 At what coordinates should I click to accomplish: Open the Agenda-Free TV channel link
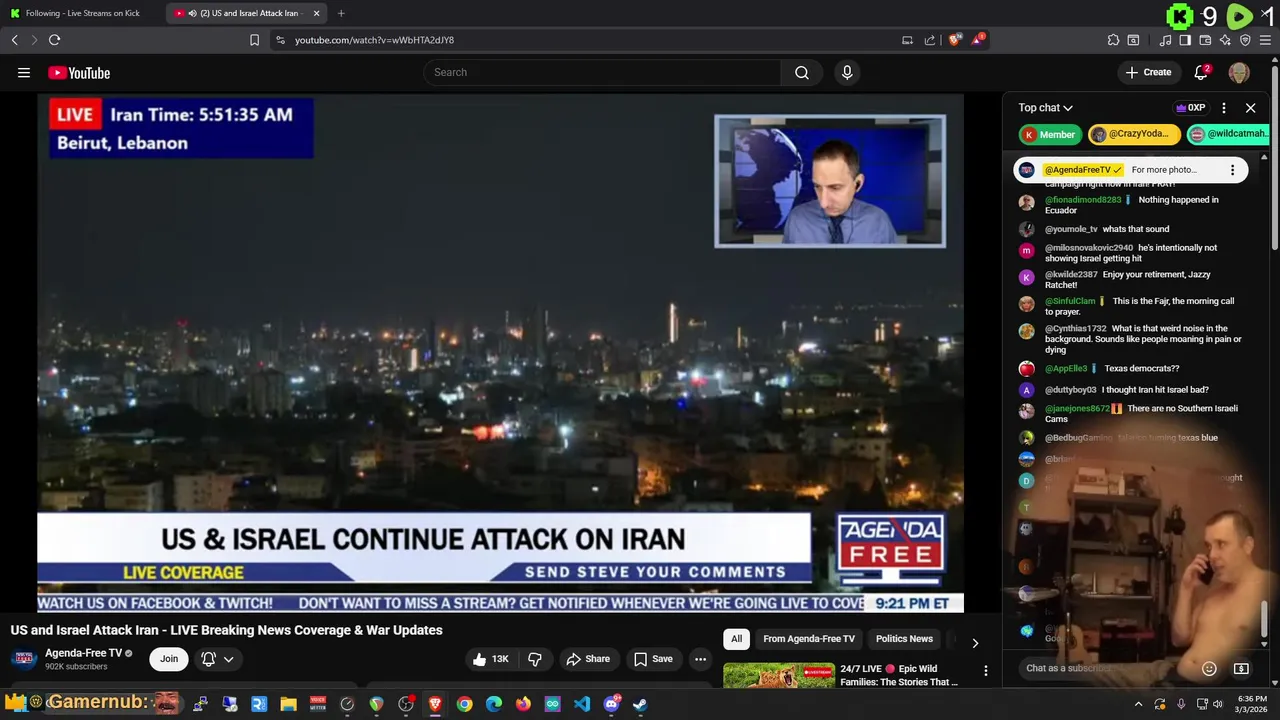coord(83,653)
